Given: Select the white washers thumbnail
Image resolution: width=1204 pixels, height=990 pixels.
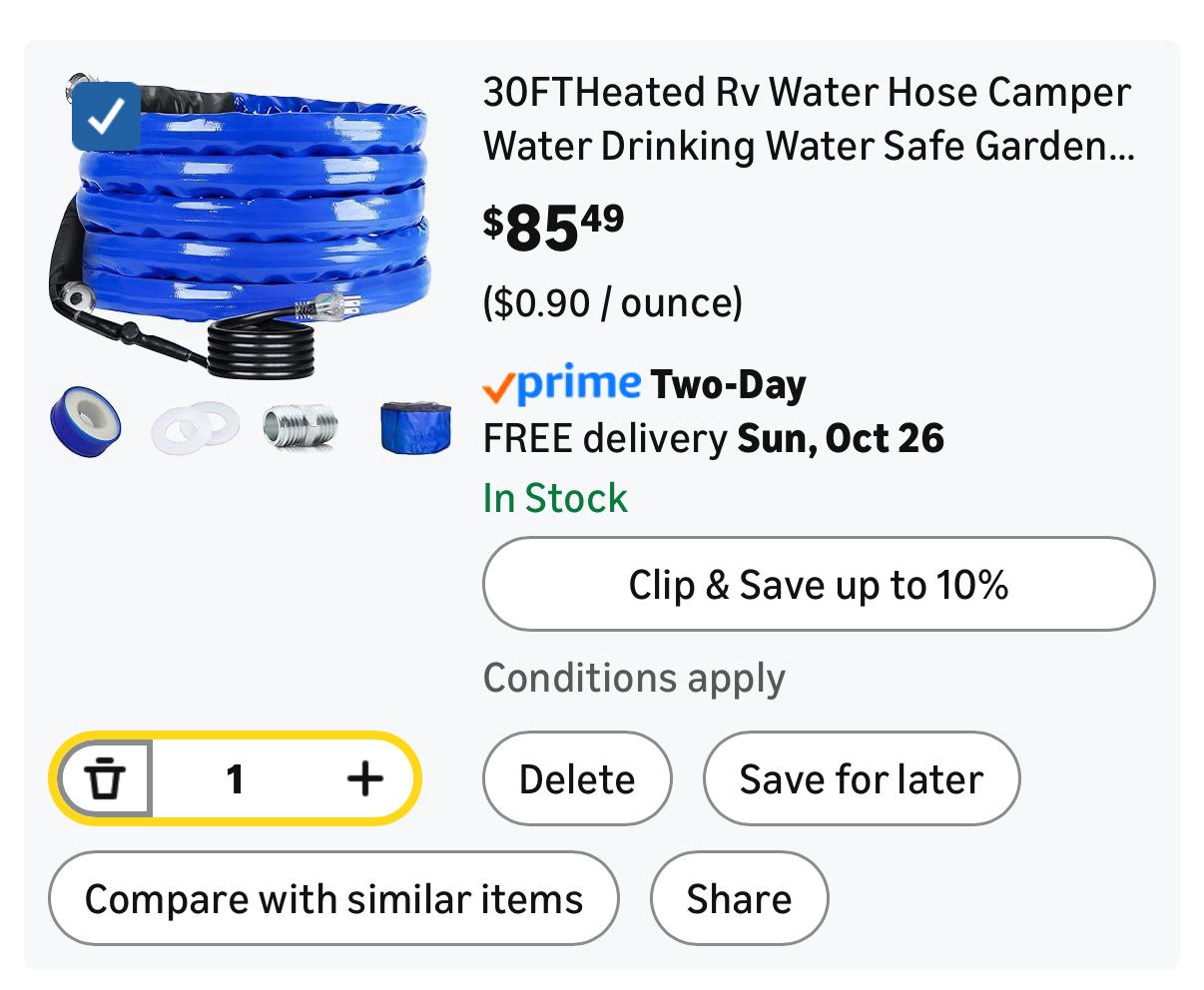Looking at the screenshot, I should [x=195, y=427].
